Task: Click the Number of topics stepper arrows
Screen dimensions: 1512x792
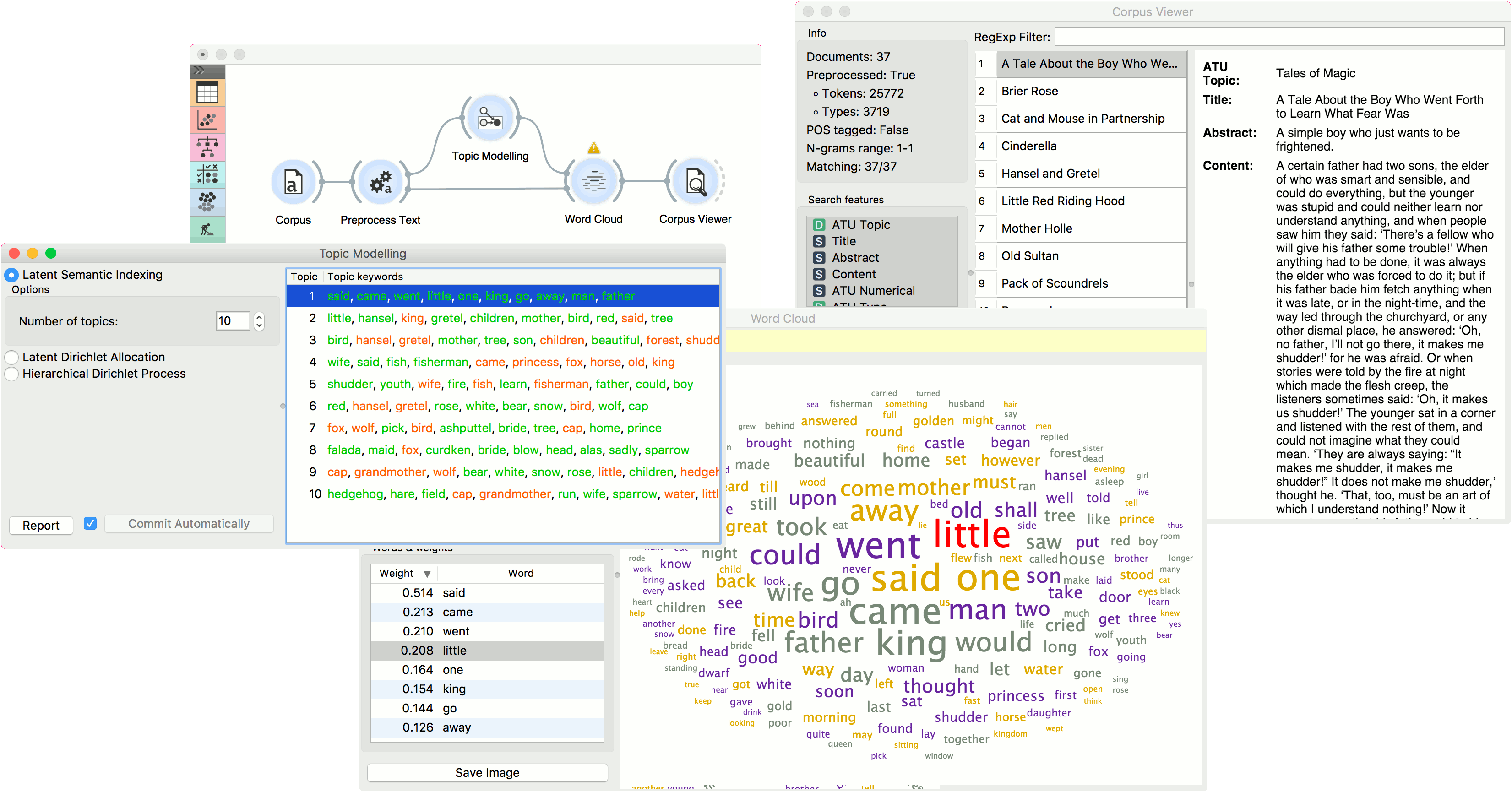Action: click(x=259, y=321)
